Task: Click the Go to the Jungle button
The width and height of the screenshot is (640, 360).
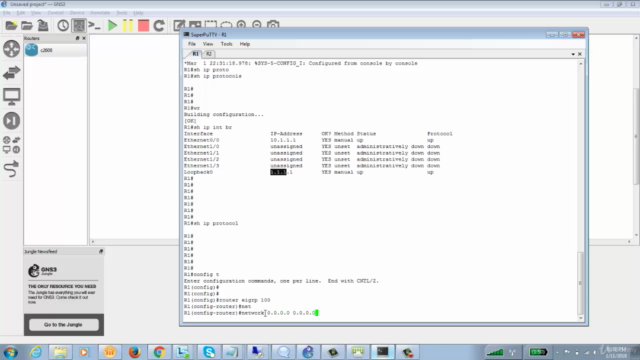Action: click(x=63, y=324)
